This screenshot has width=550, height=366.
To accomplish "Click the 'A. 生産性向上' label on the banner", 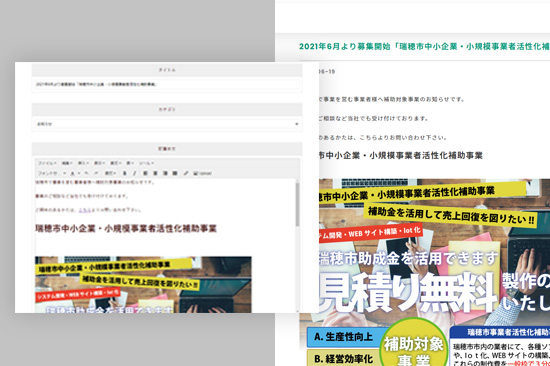I will 343,337.
